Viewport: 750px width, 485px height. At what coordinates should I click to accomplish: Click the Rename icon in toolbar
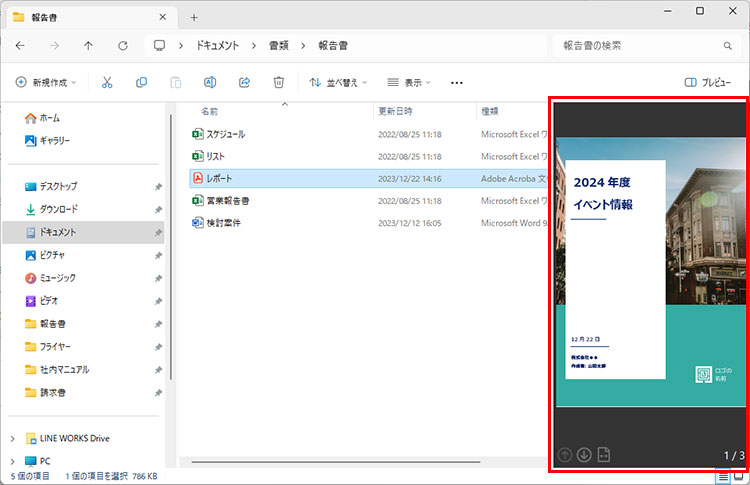coord(210,82)
